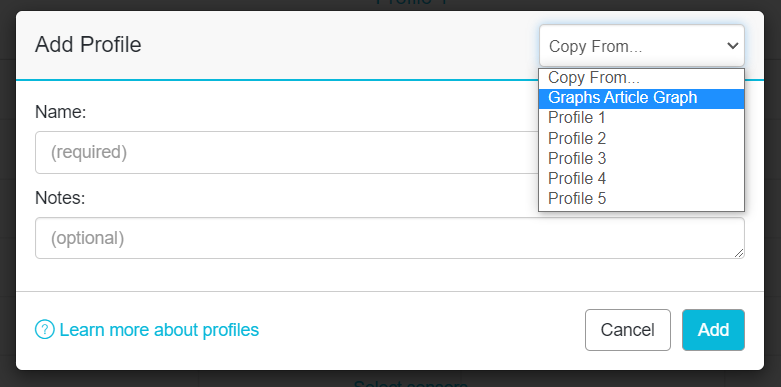Focus the optional Notes text area
The width and height of the screenshot is (781, 387).
390,238
